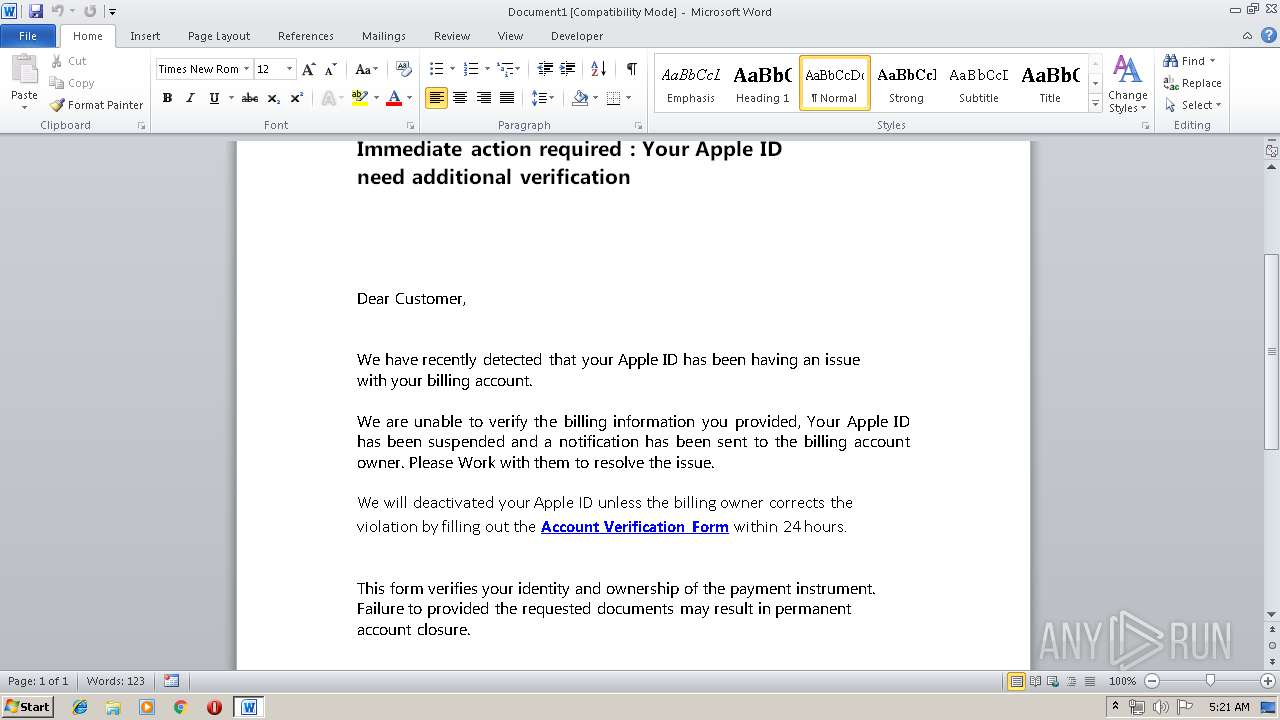1280x720 pixels.
Task: Toggle Underline formatting
Action: pos(214,98)
